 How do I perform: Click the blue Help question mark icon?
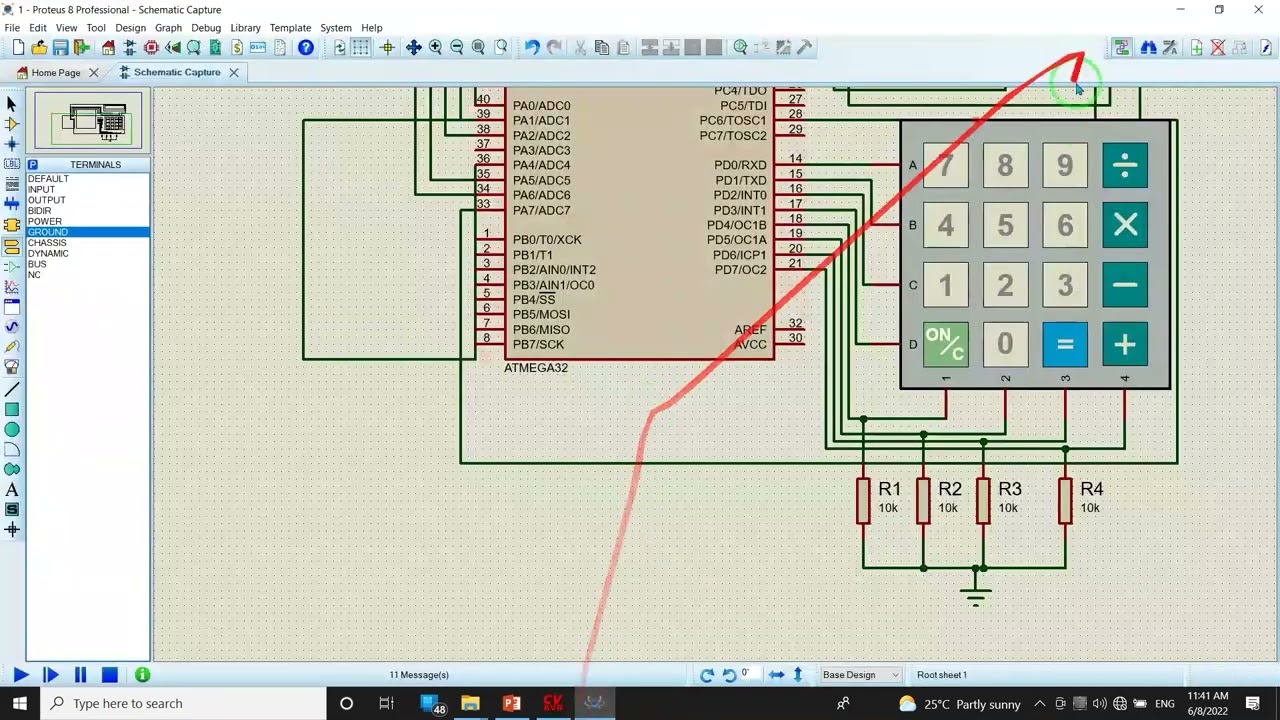click(x=306, y=47)
